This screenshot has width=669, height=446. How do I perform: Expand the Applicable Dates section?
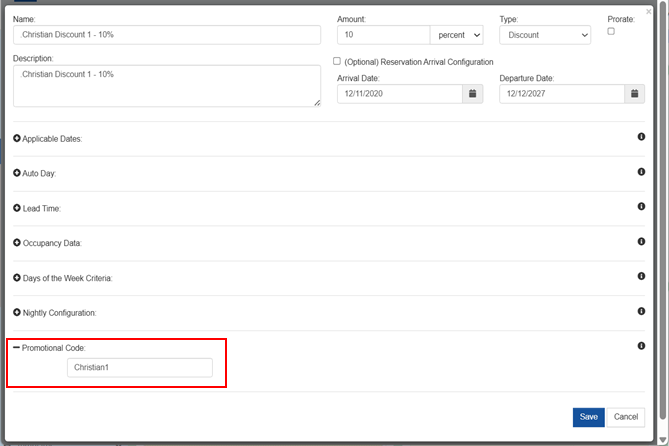17,138
